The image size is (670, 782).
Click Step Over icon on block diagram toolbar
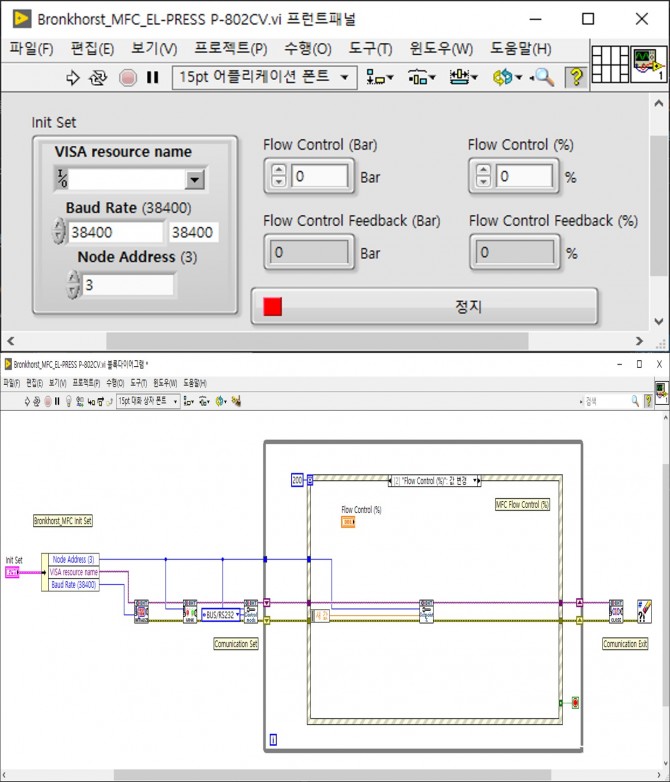100,401
